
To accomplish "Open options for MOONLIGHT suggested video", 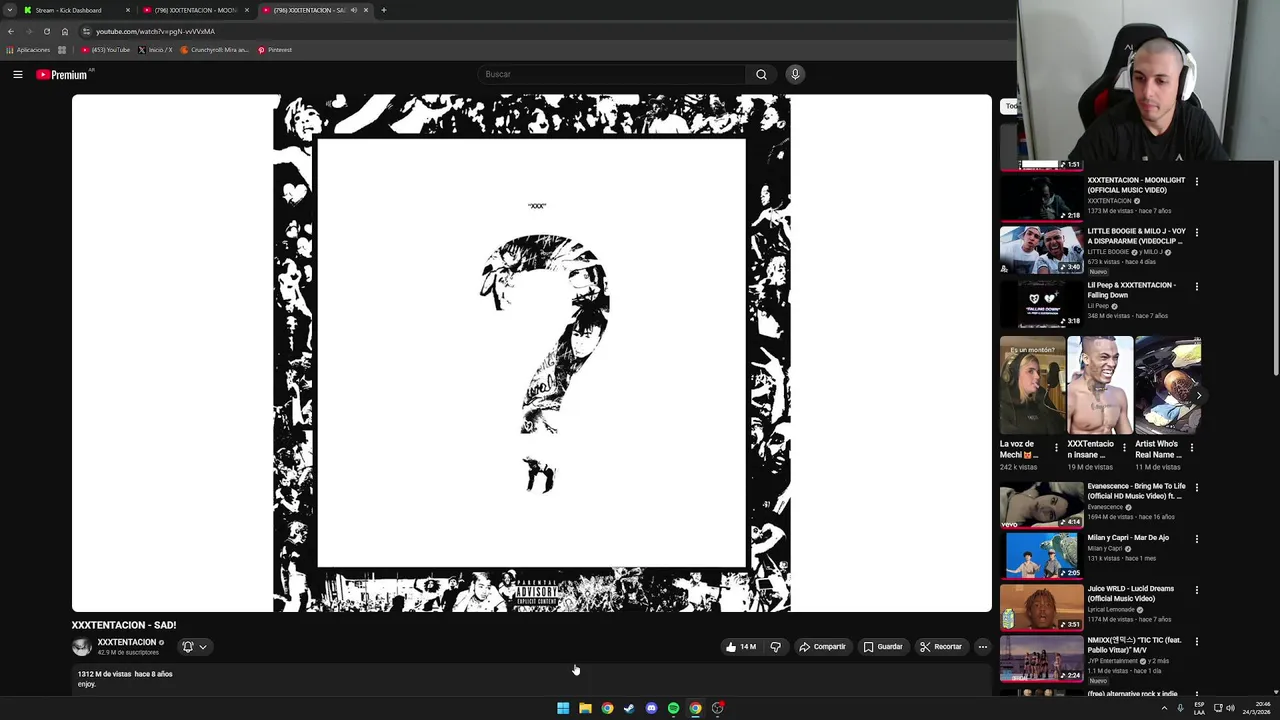I will (x=1196, y=182).
